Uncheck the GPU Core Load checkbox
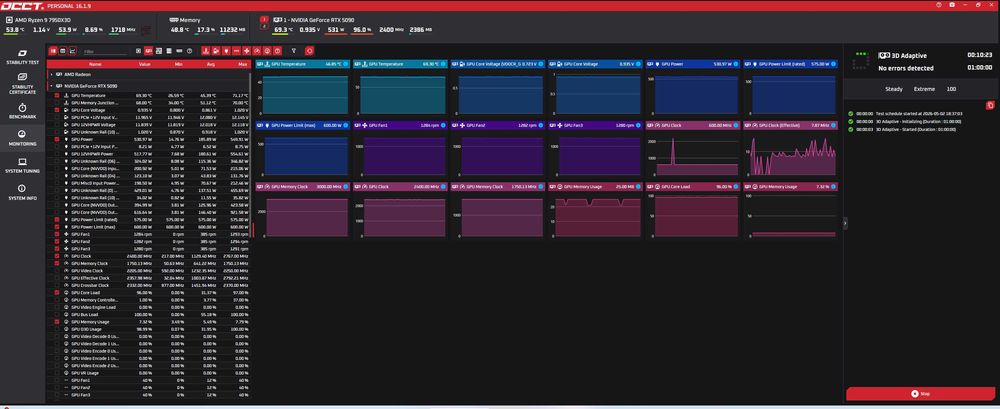The height and width of the screenshot is (409, 1000). 57,292
